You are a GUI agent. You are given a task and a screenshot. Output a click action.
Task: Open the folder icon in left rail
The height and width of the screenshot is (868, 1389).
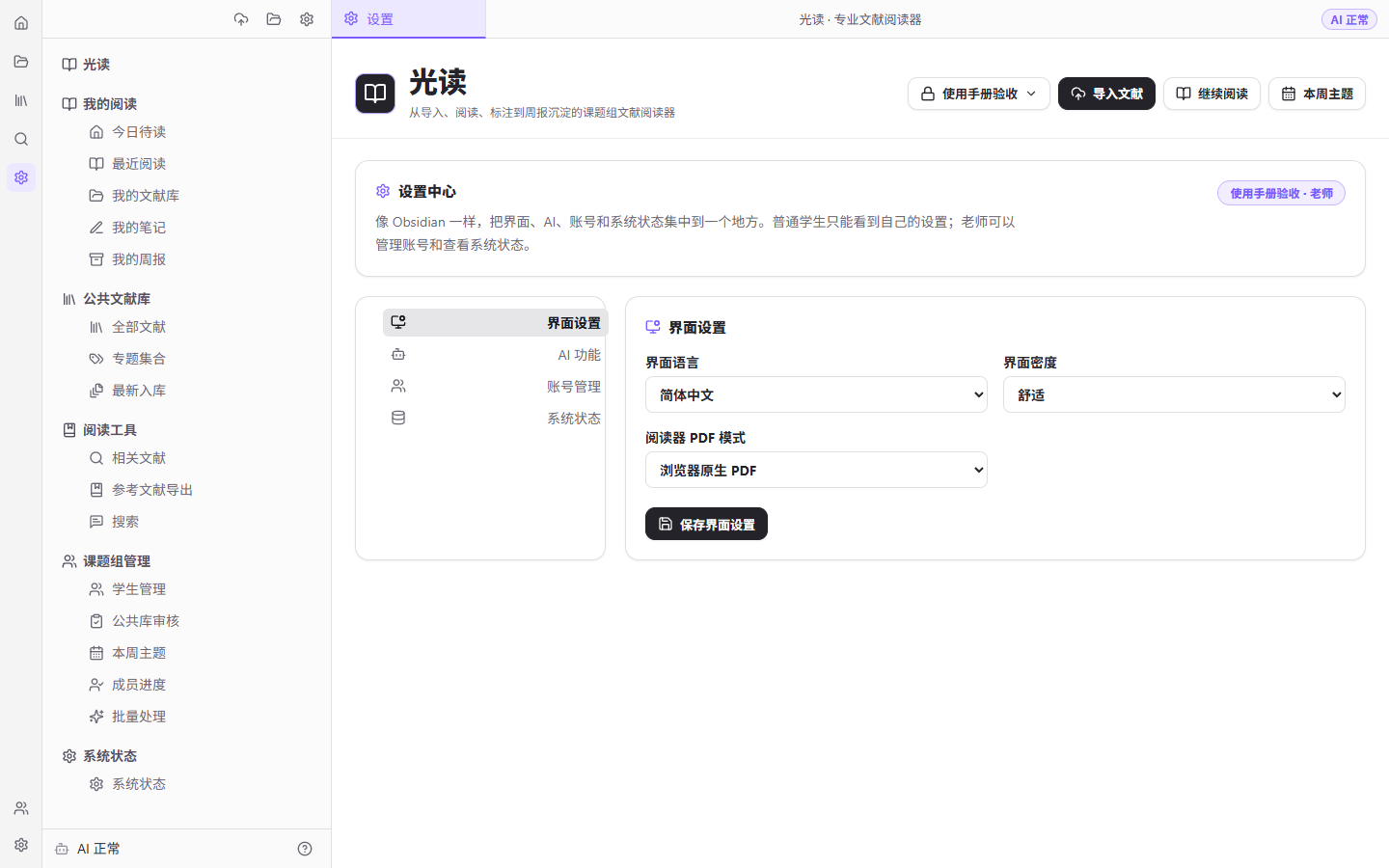pyautogui.click(x=21, y=62)
